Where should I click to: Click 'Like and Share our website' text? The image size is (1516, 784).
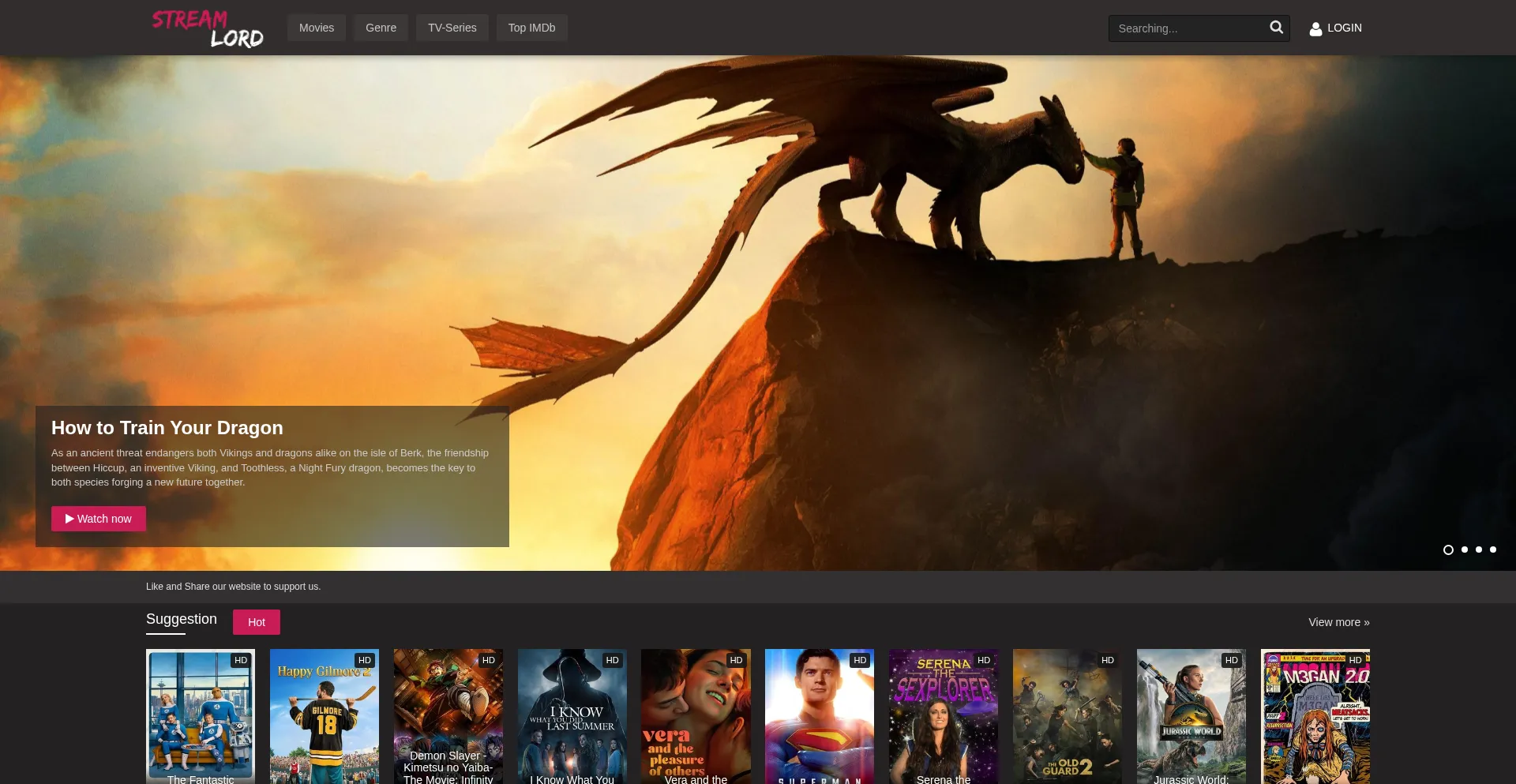(233, 587)
